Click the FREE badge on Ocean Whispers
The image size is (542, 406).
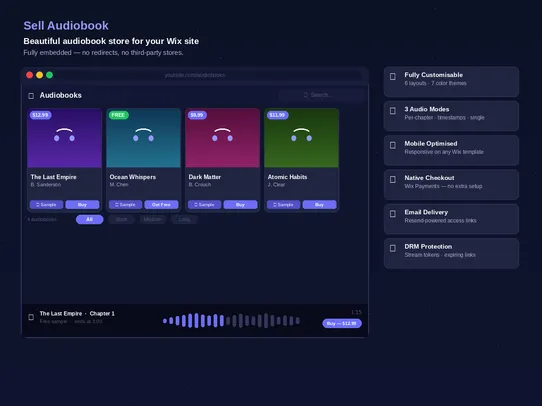(x=118, y=115)
